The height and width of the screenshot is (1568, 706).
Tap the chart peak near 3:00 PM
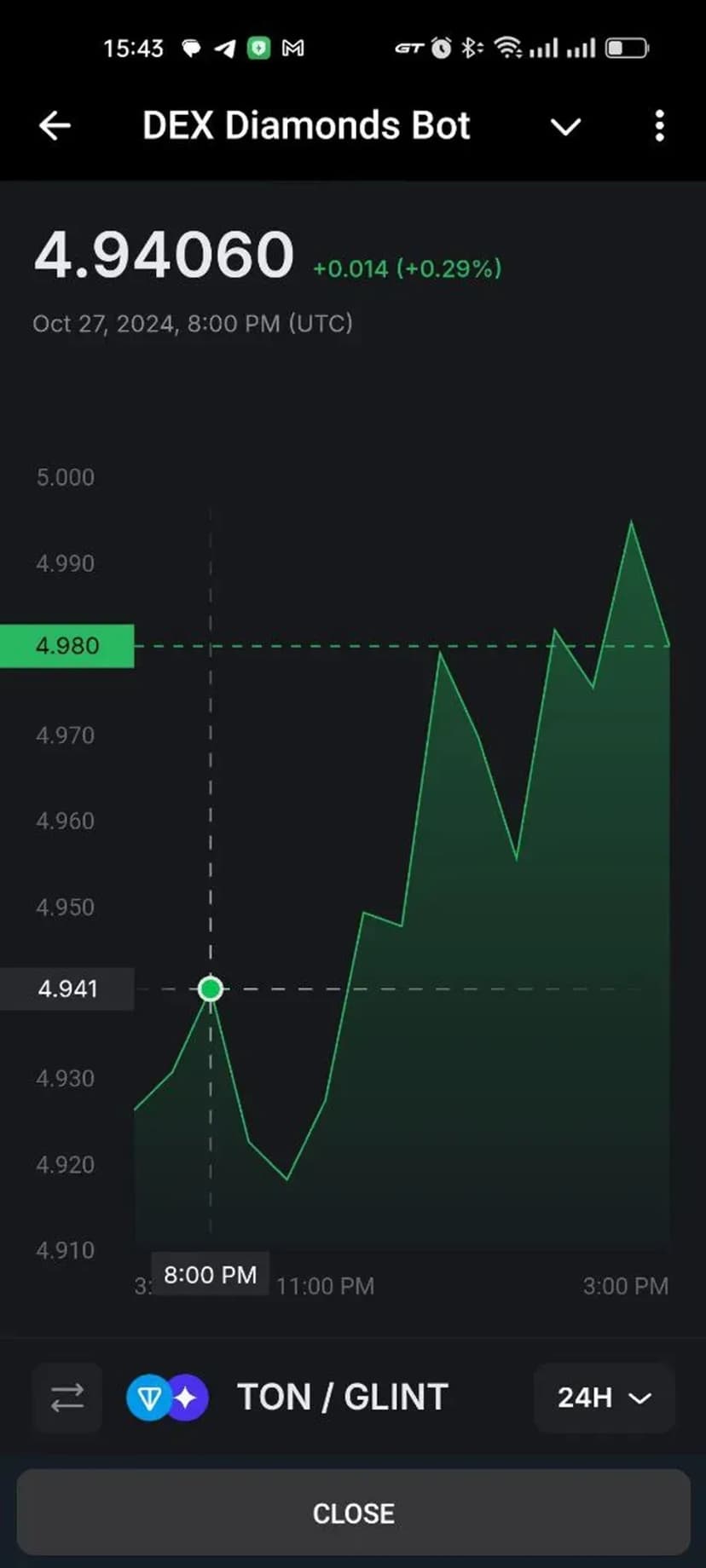(x=631, y=522)
